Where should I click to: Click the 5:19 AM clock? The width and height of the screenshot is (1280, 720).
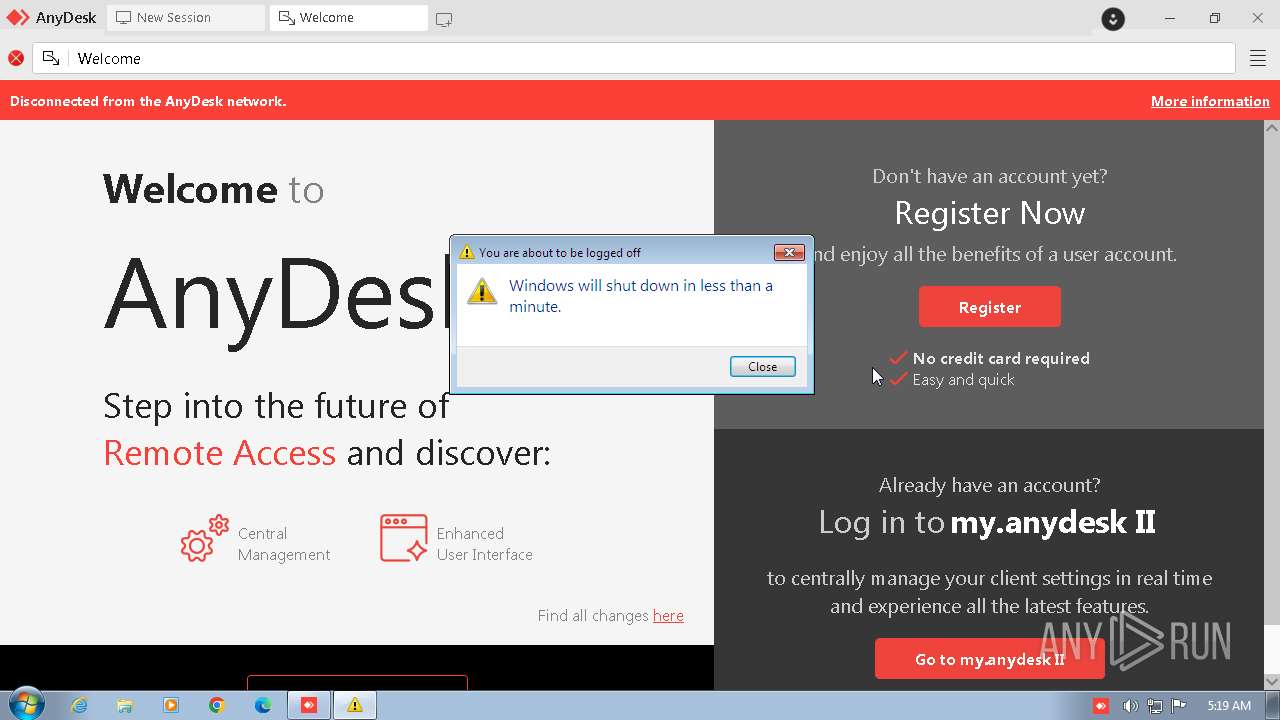pos(1229,706)
